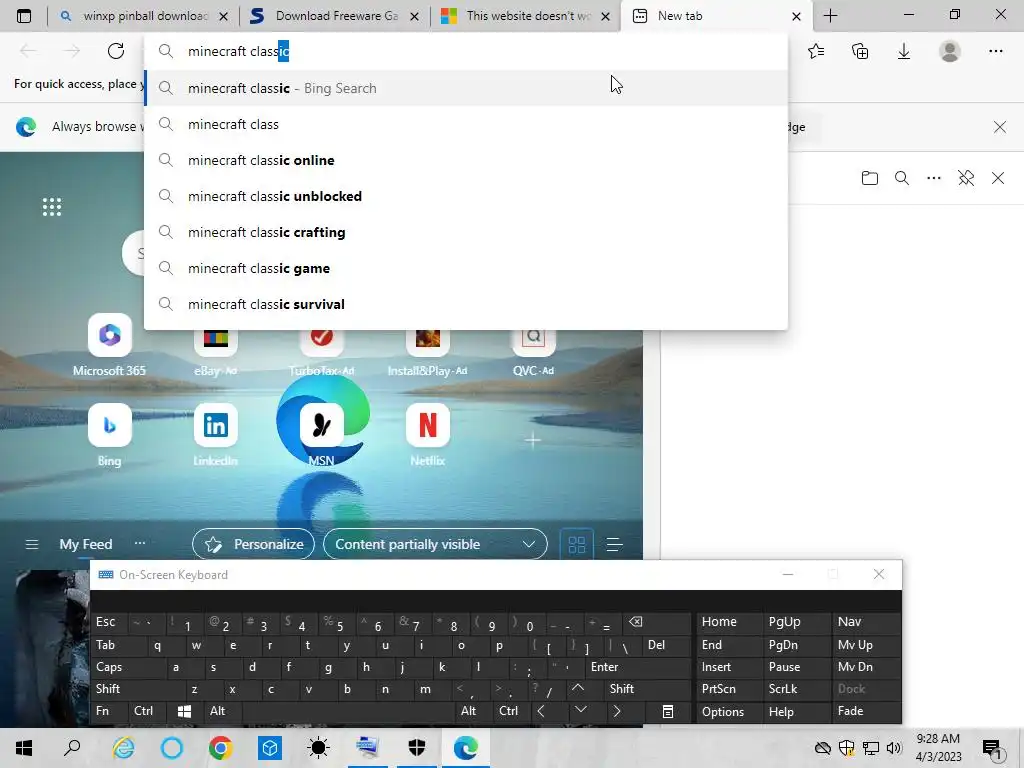Screen dimensions: 1024x768
Task: Open MSN quick link tile
Action: tap(321, 436)
